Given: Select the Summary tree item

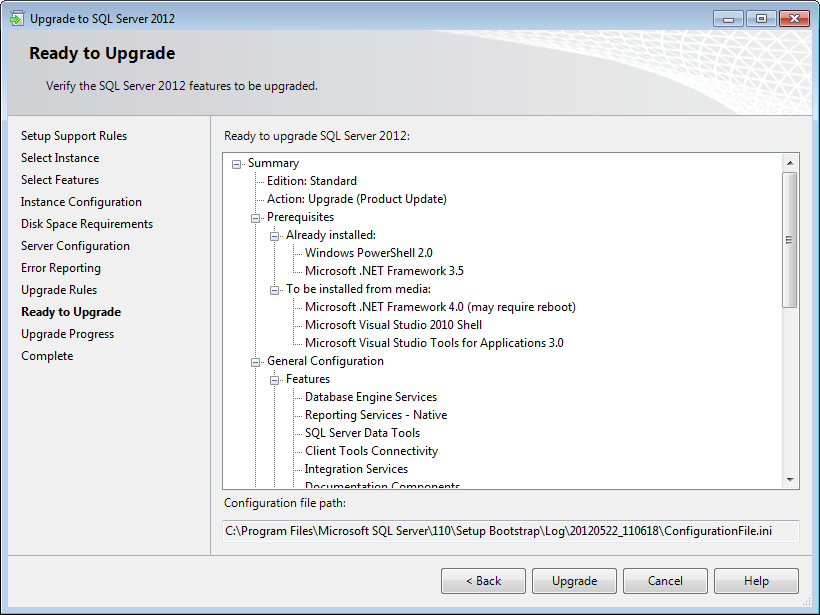Looking at the screenshot, I should pos(274,163).
